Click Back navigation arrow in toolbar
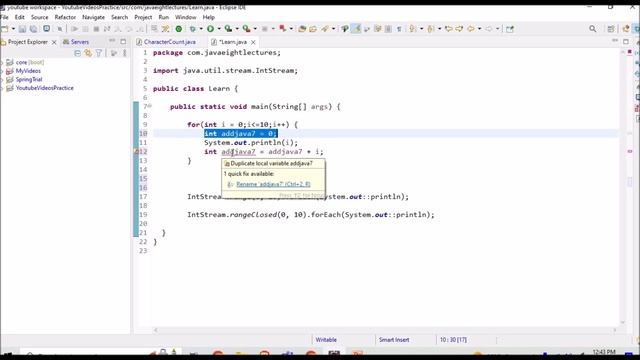This screenshot has height=360, width=640. (x=471, y=29)
